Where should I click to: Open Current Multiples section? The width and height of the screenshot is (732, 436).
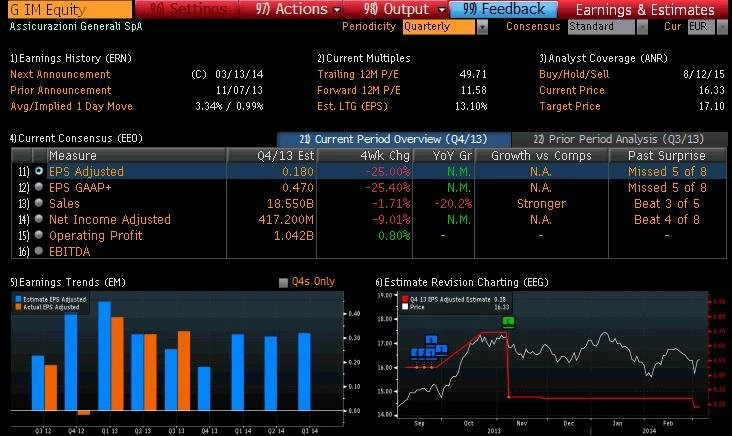[364, 58]
